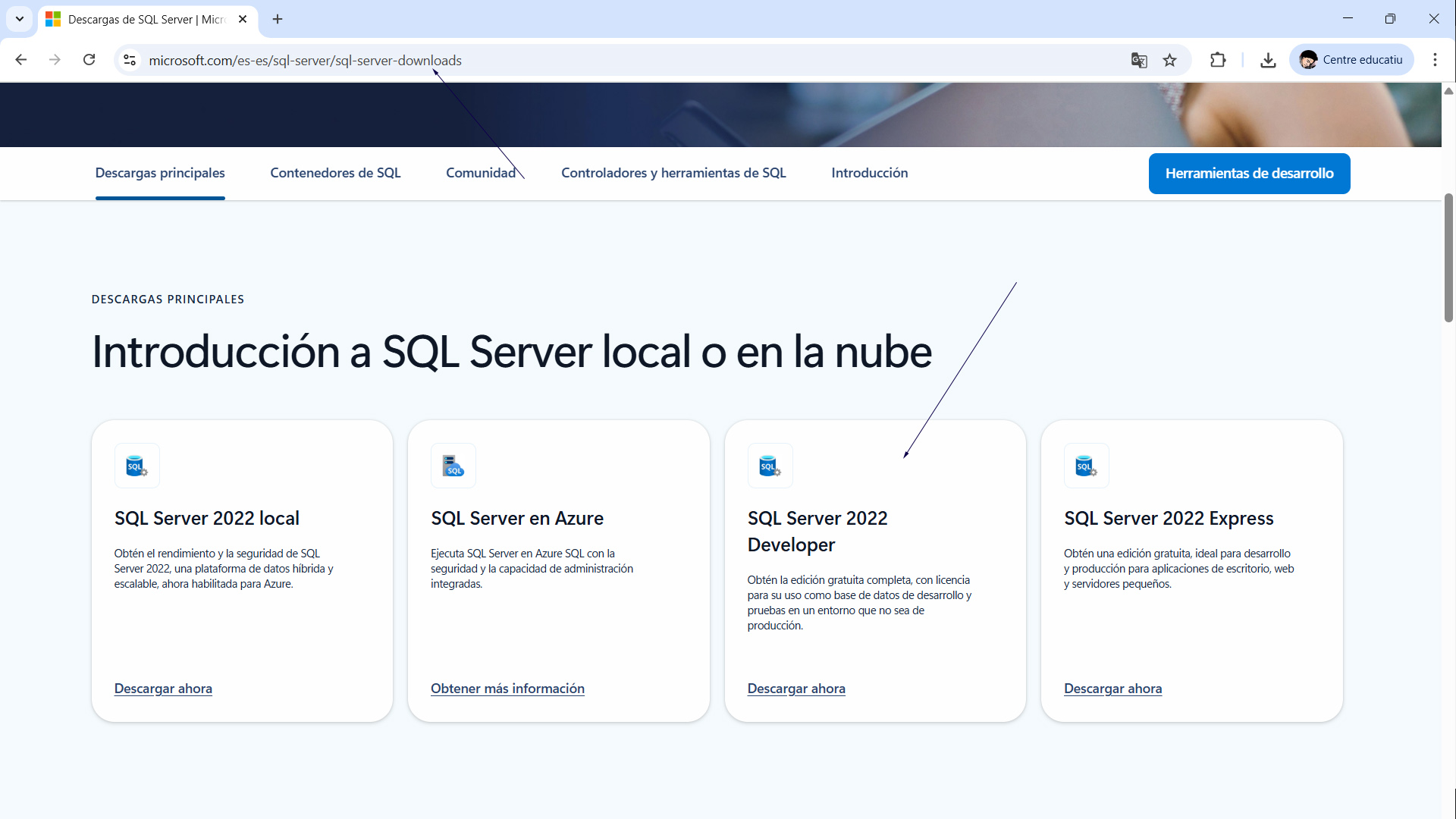
Task: Click the address bar URL field
Action: pyautogui.click(x=607, y=60)
